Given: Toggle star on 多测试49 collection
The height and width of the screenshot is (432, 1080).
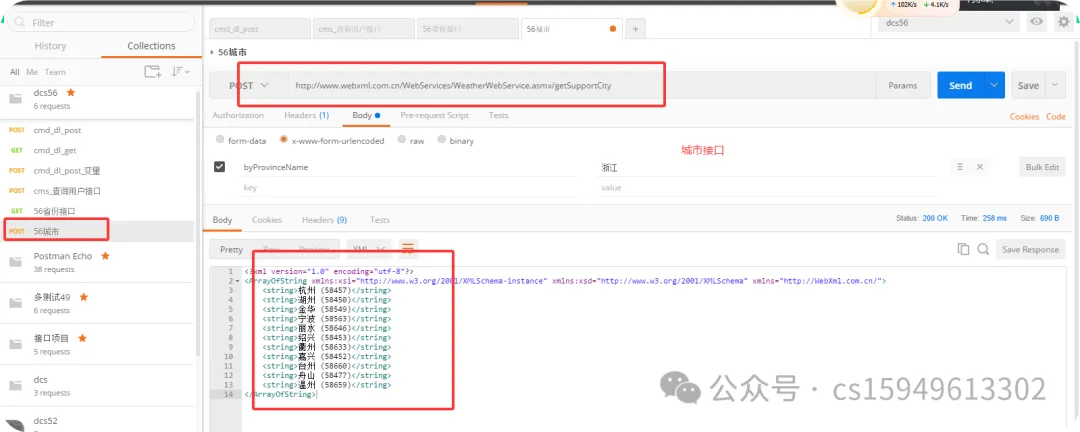Looking at the screenshot, I should pyautogui.click(x=83, y=297).
